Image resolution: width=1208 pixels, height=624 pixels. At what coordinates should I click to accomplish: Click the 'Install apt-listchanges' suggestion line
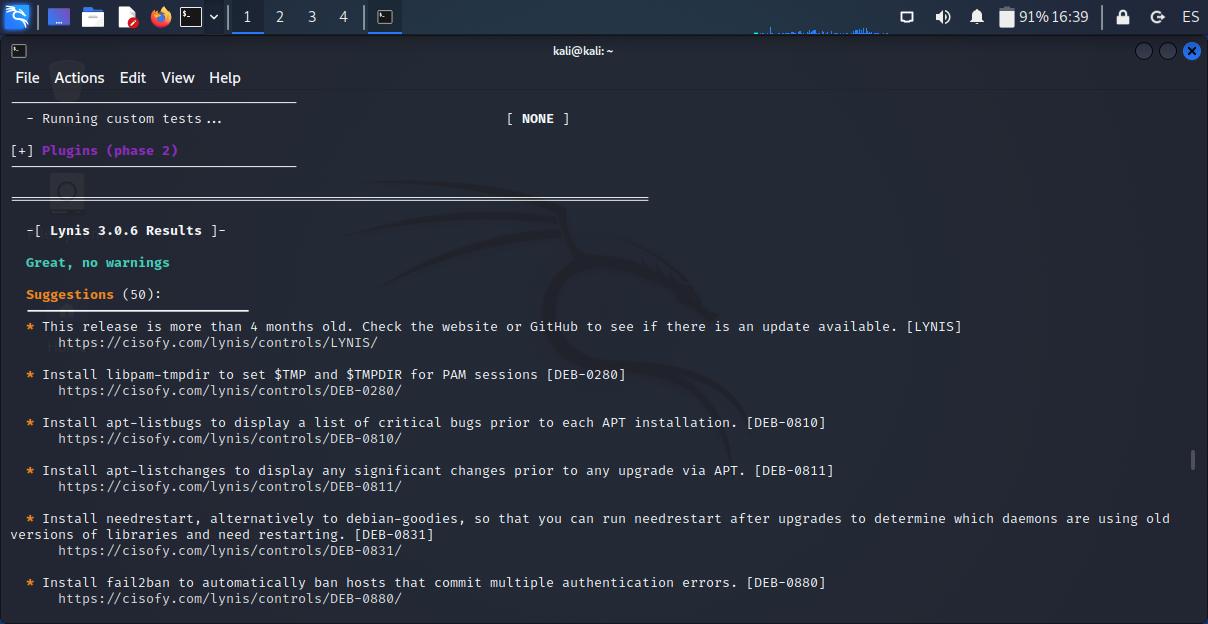[x=430, y=471]
